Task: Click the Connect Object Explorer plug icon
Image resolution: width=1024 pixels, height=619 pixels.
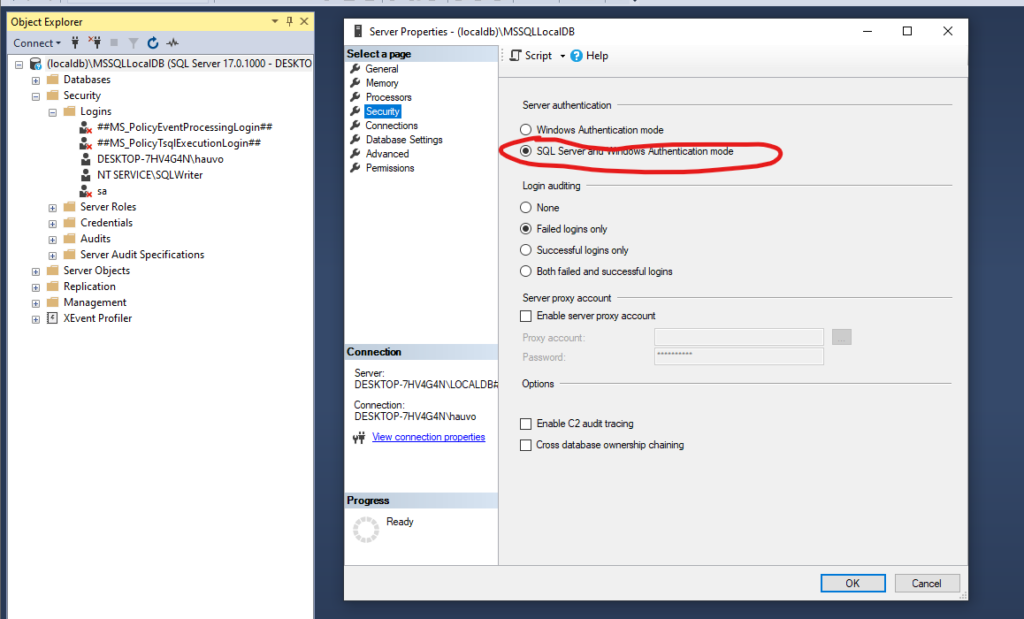Action: pyautogui.click(x=76, y=43)
